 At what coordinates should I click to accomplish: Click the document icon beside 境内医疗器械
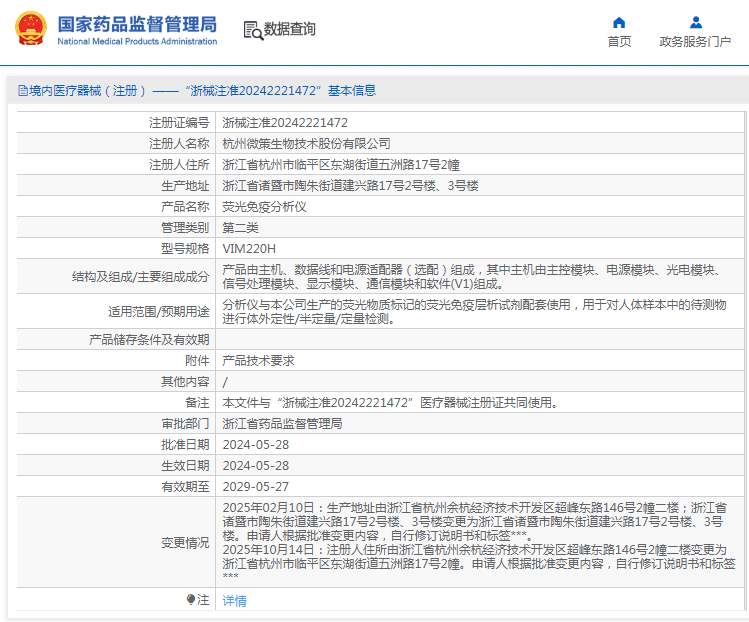pos(22,90)
